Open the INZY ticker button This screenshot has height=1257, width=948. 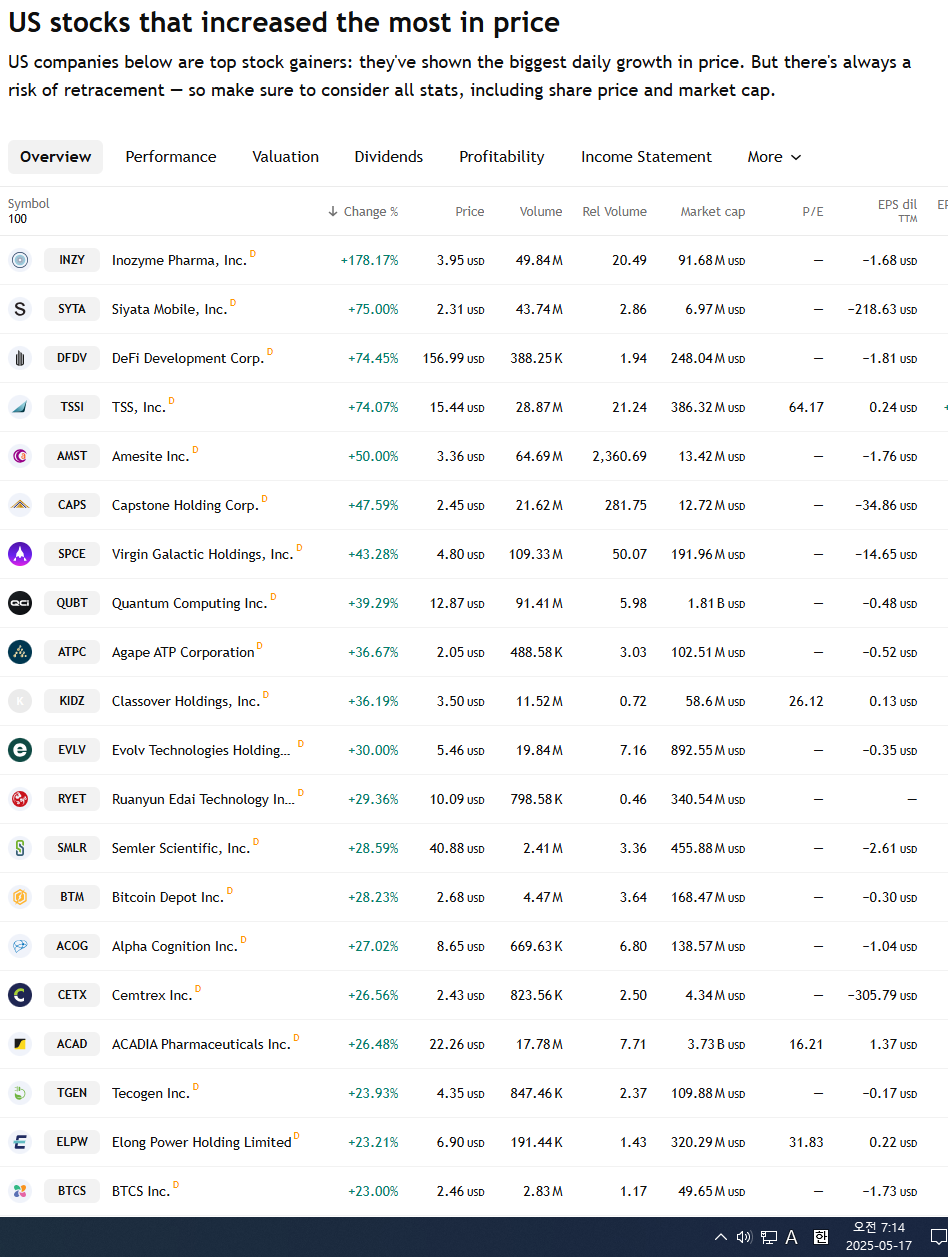click(72, 260)
